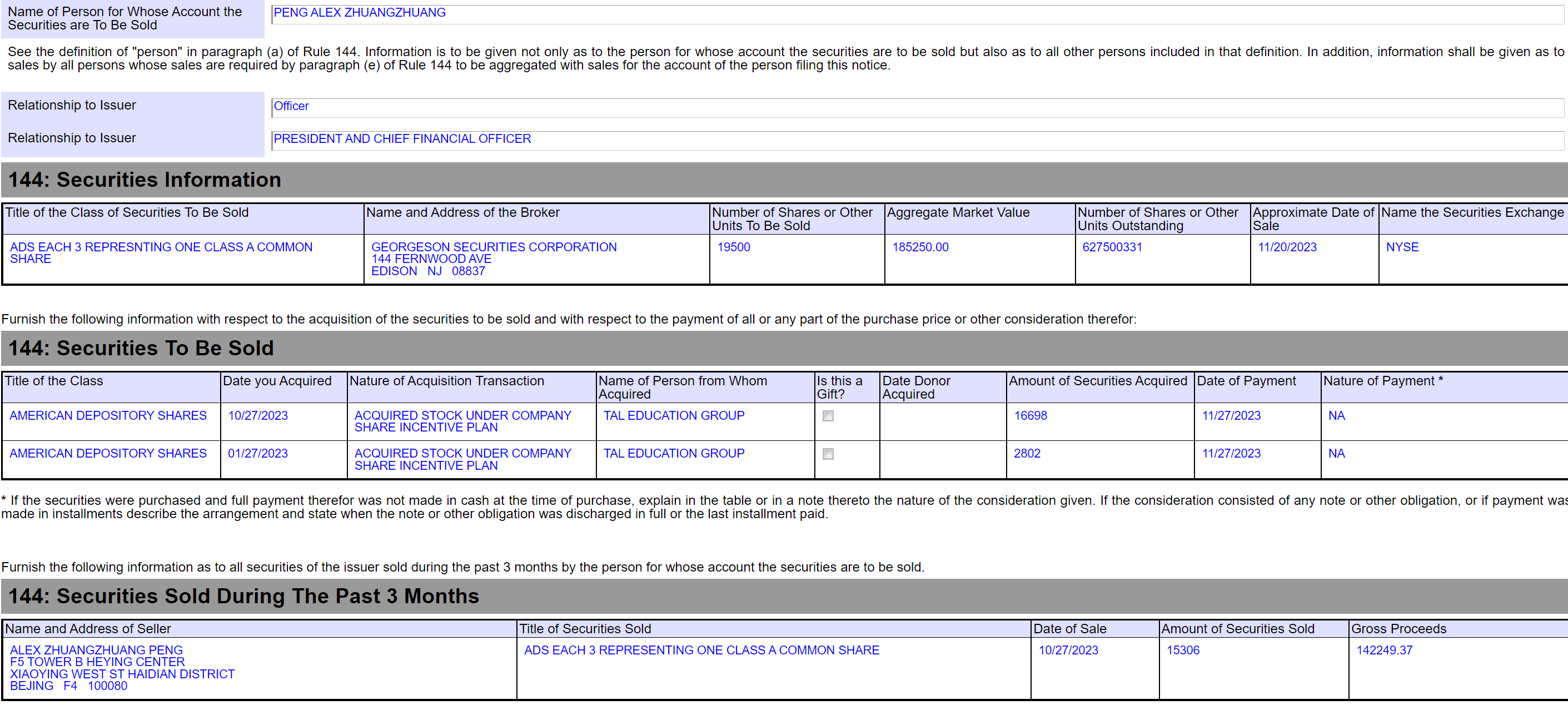Click the NYSE exchange entry
The height and width of the screenshot is (705, 1568).
[1402, 247]
